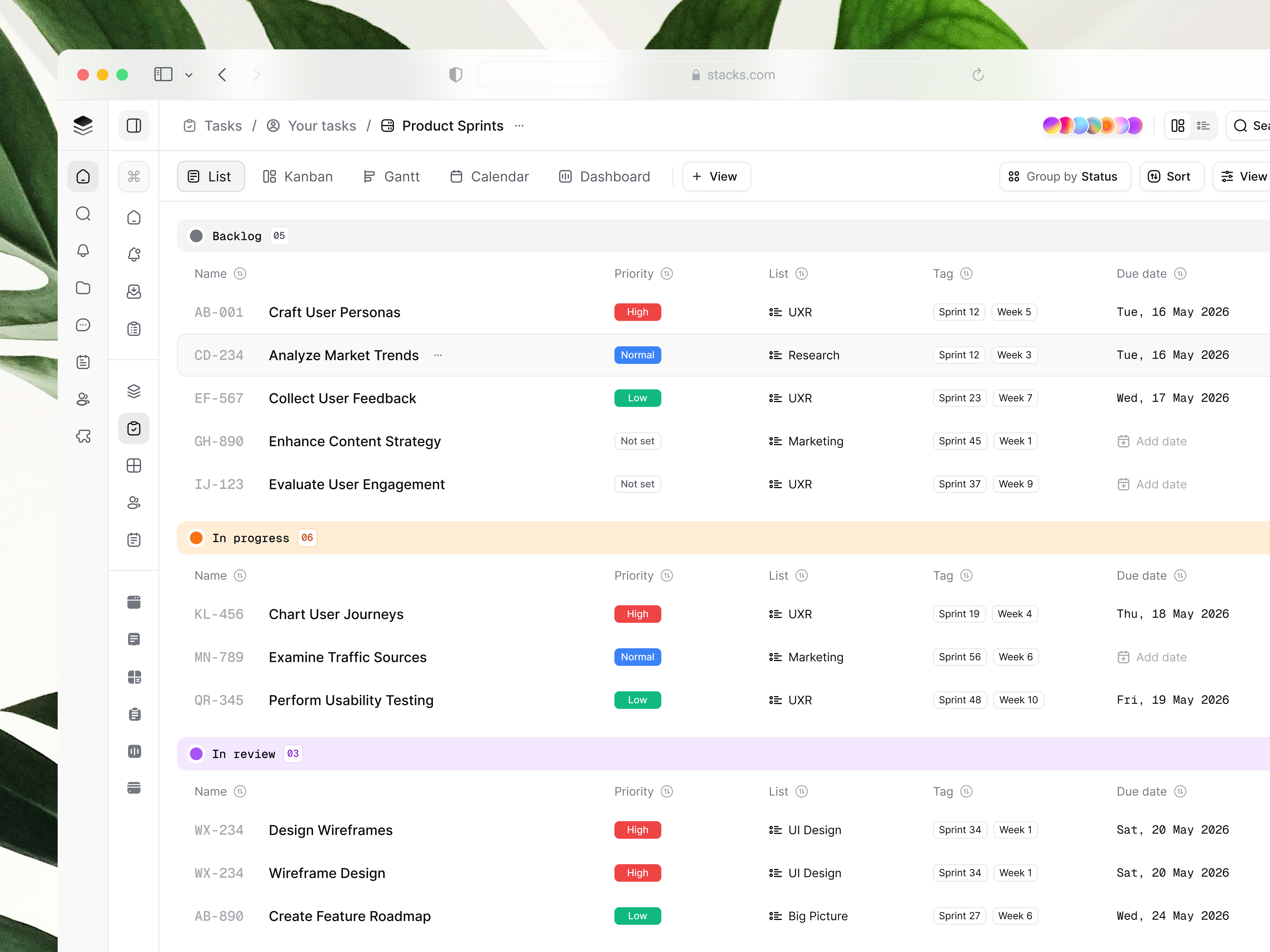The height and width of the screenshot is (952, 1270).
Task: Click Add date for Enhance Content Strategy
Action: click(1152, 441)
